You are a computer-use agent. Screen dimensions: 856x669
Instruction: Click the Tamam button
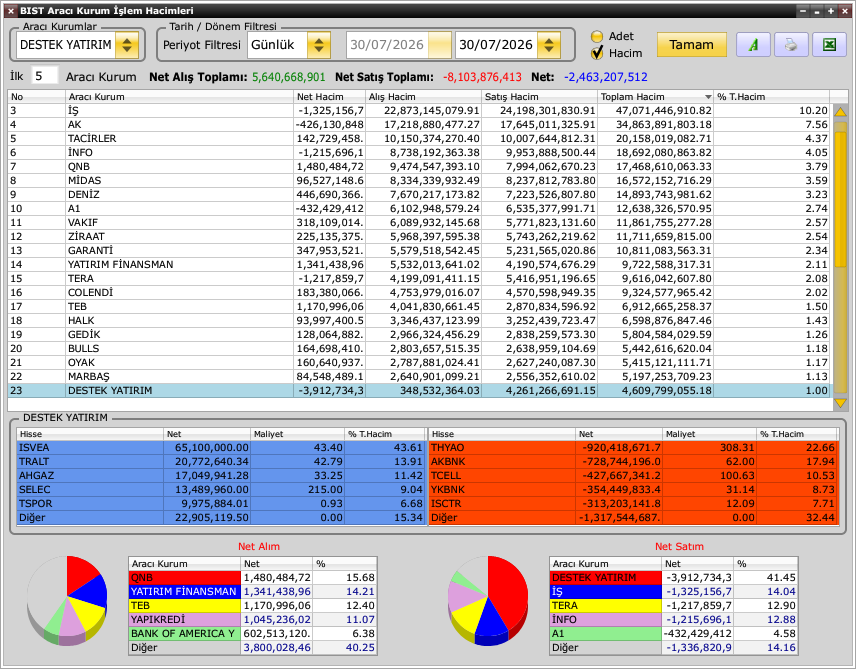click(x=691, y=45)
